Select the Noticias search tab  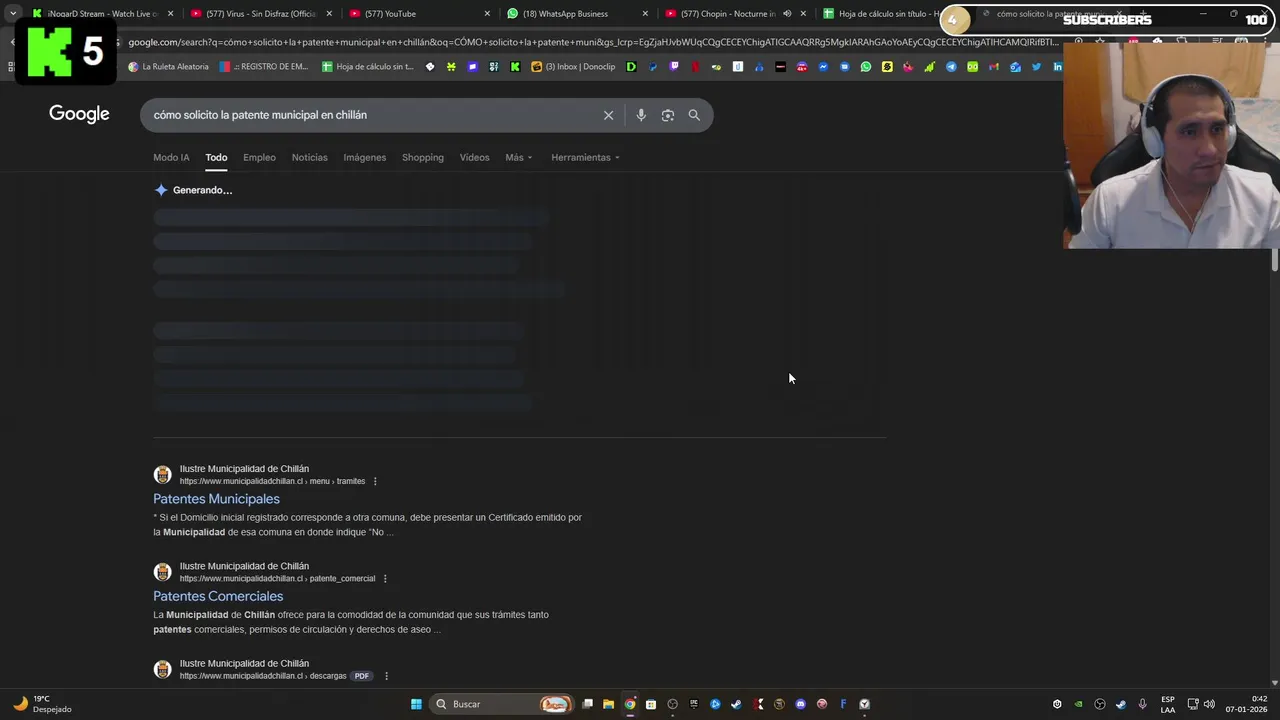[309, 157]
